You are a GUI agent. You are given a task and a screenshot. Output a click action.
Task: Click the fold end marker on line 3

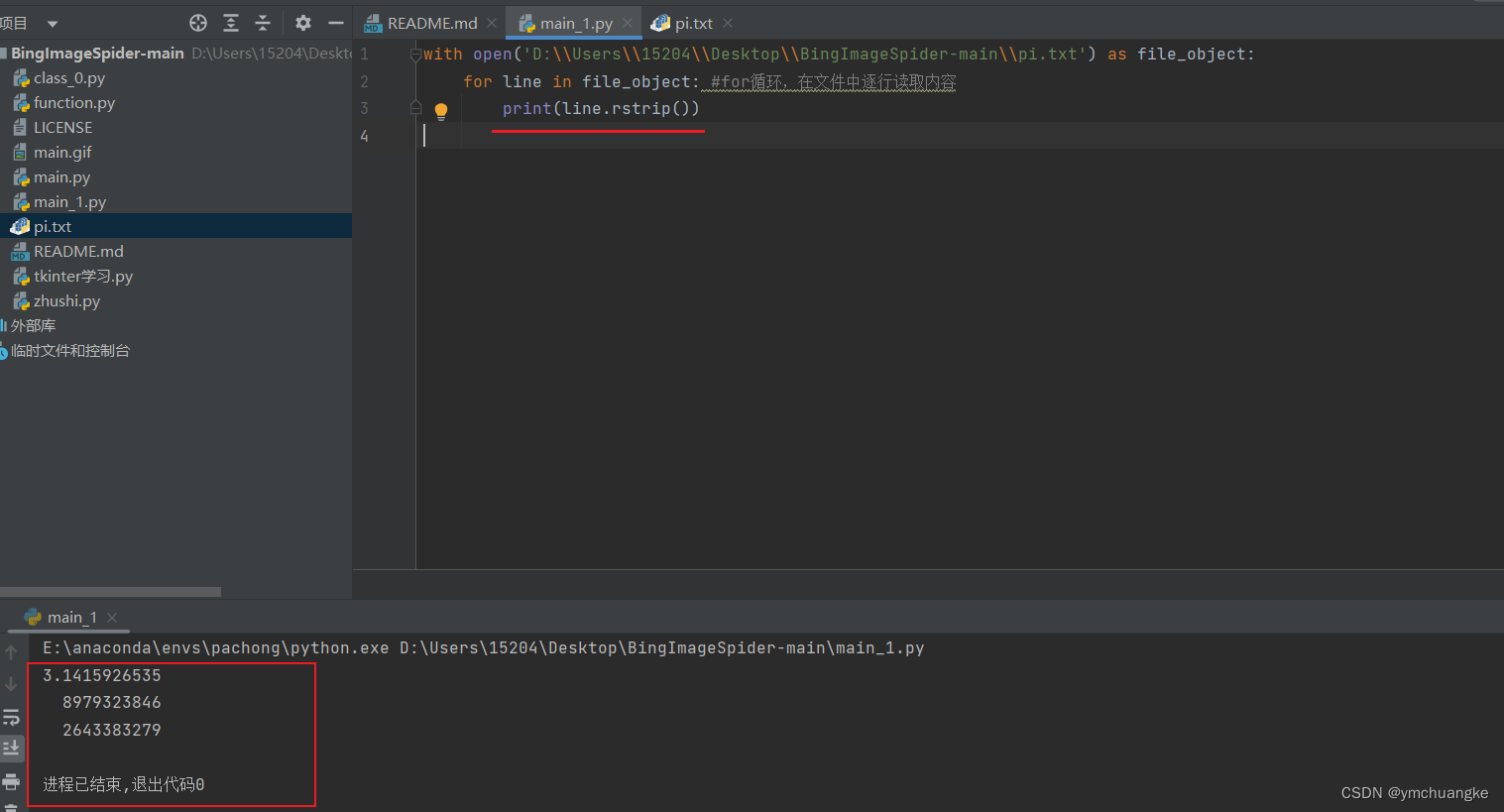pyautogui.click(x=415, y=108)
